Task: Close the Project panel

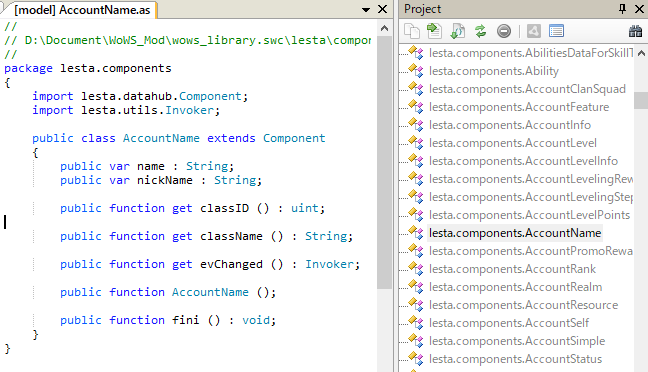Action: click(x=639, y=9)
